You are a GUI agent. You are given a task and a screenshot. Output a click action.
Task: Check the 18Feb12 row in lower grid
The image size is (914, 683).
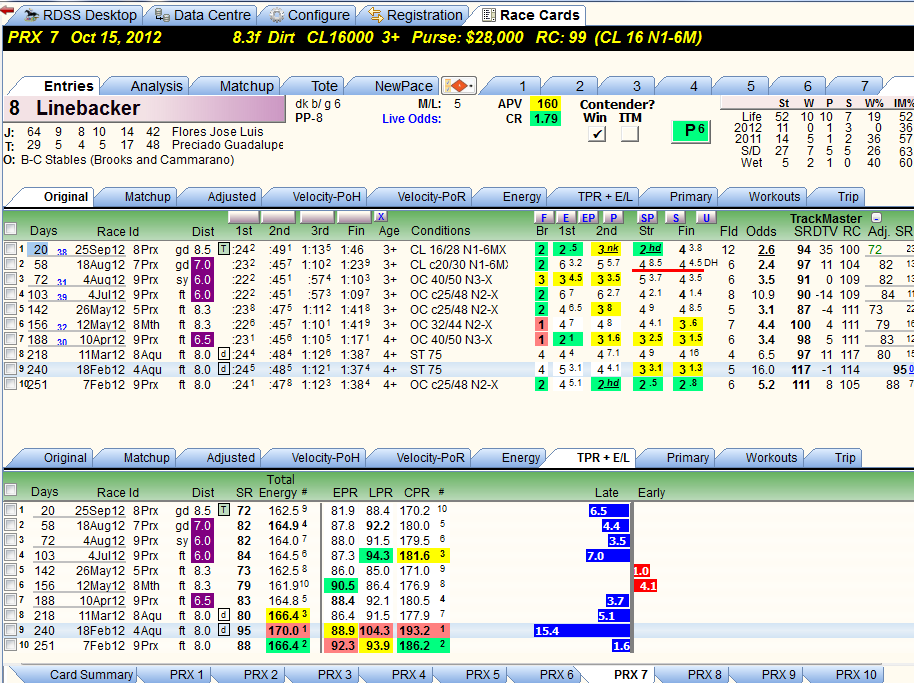pyautogui.click(x=10, y=631)
